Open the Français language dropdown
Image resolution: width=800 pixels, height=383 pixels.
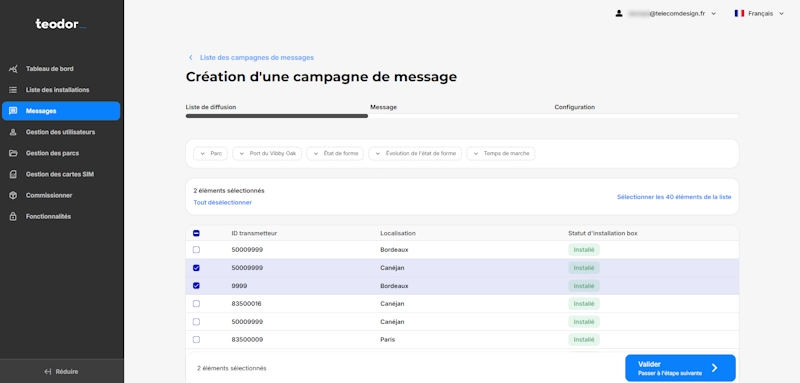pos(759,14)
